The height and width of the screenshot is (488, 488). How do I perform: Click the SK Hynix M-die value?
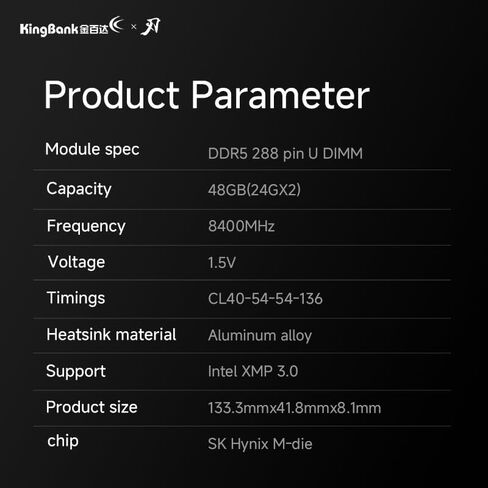click(260, 444)
